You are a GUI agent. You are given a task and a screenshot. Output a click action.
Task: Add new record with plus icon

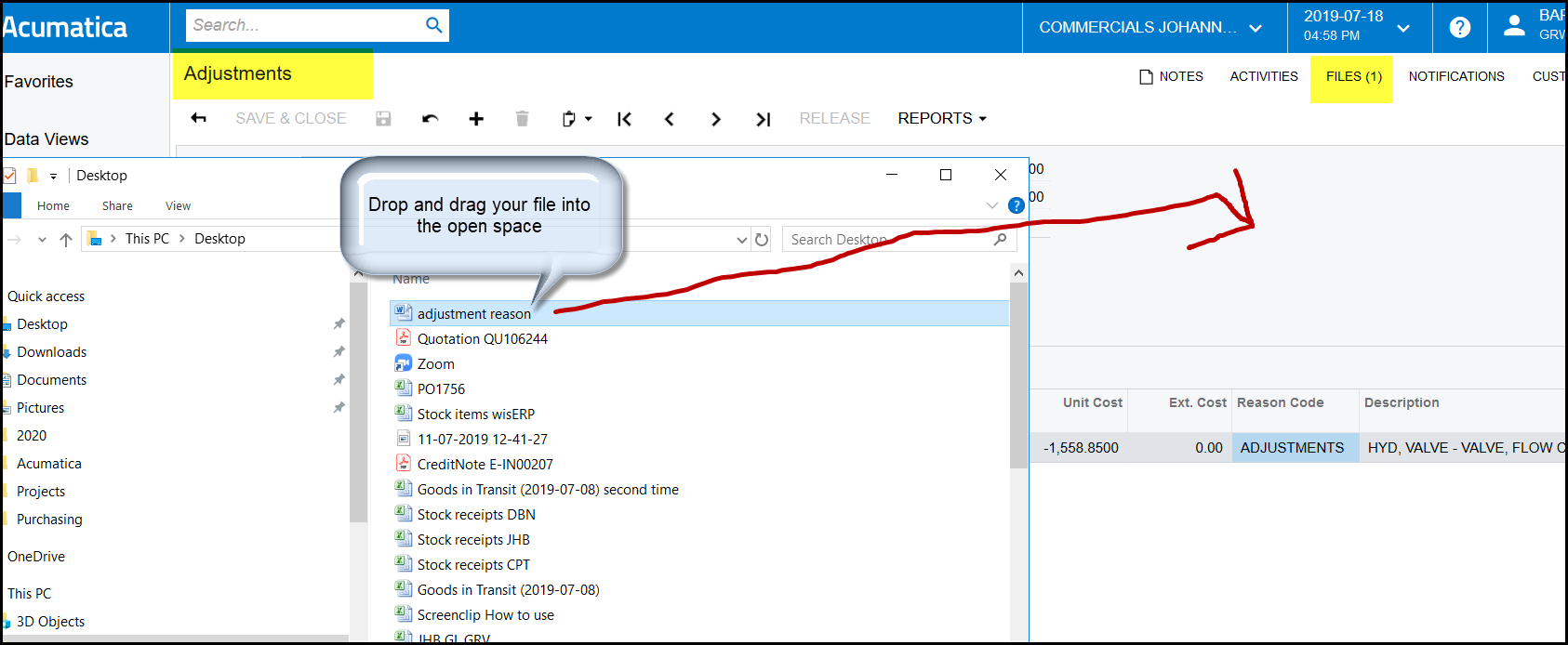pos(476,118)
